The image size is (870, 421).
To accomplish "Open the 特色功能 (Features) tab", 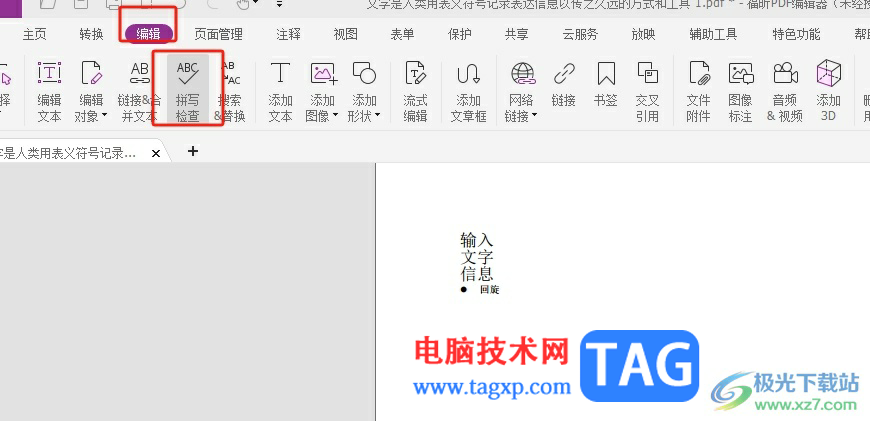I will pos(796,34).
